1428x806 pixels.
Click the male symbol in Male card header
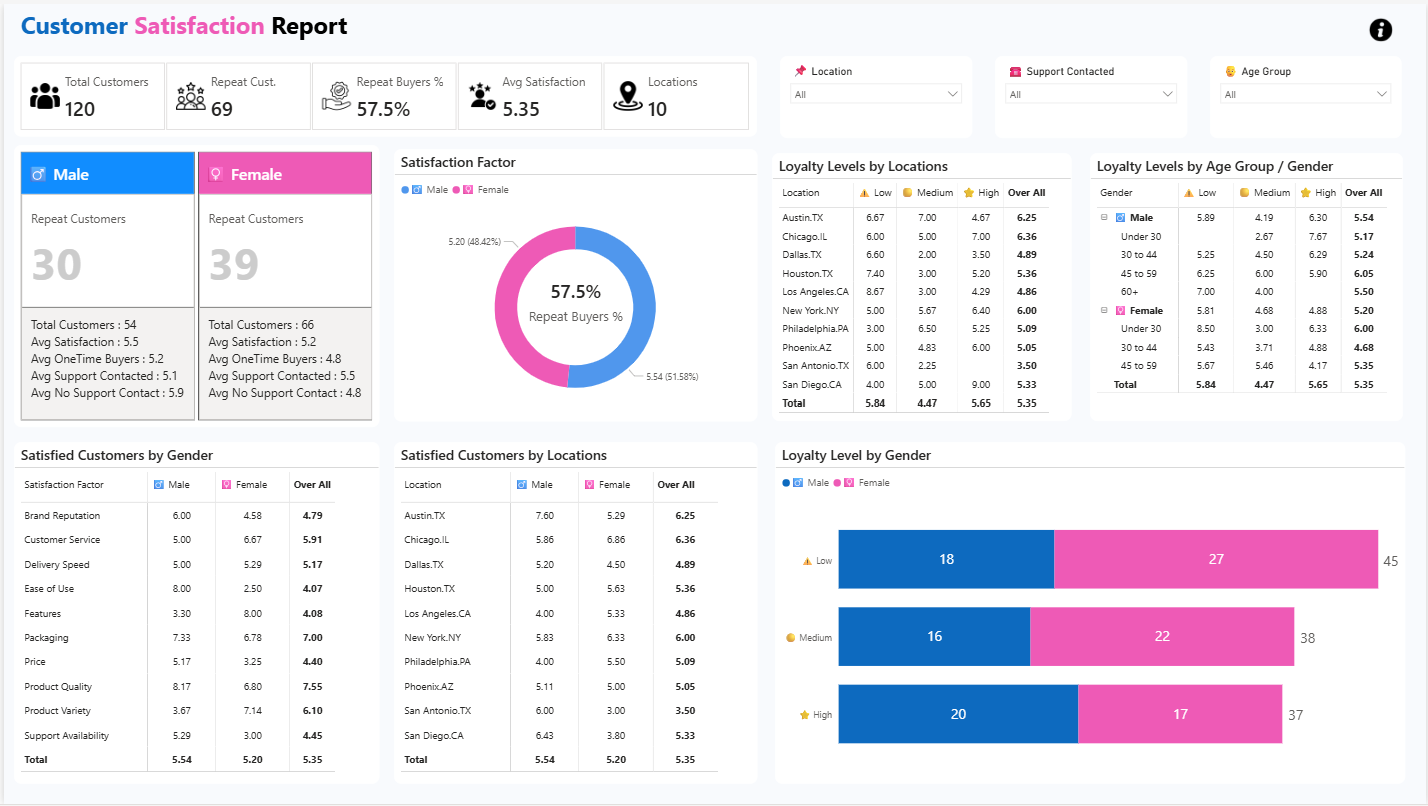point(39,174)
